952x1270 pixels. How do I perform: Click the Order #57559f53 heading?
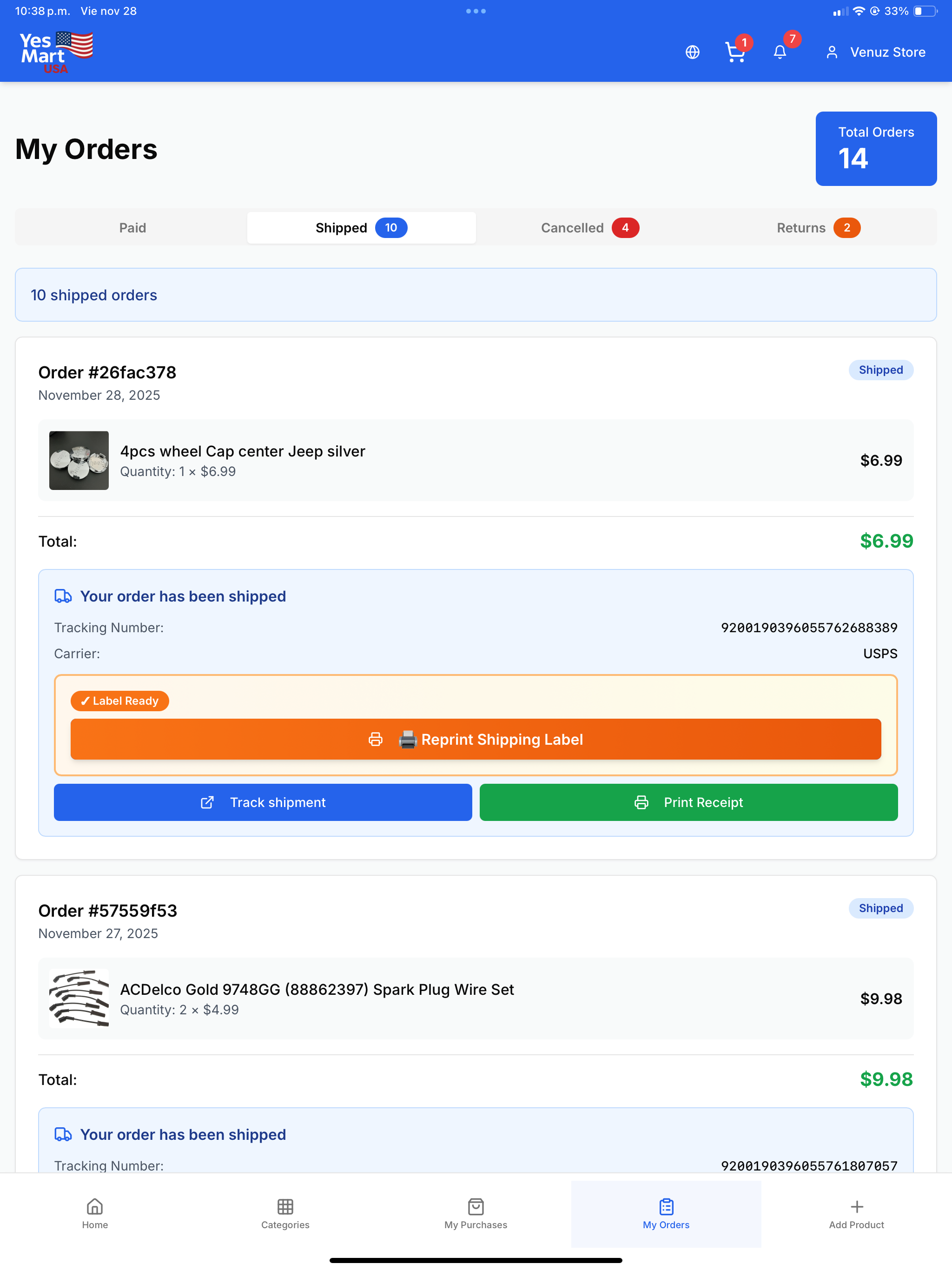[108, 911]
